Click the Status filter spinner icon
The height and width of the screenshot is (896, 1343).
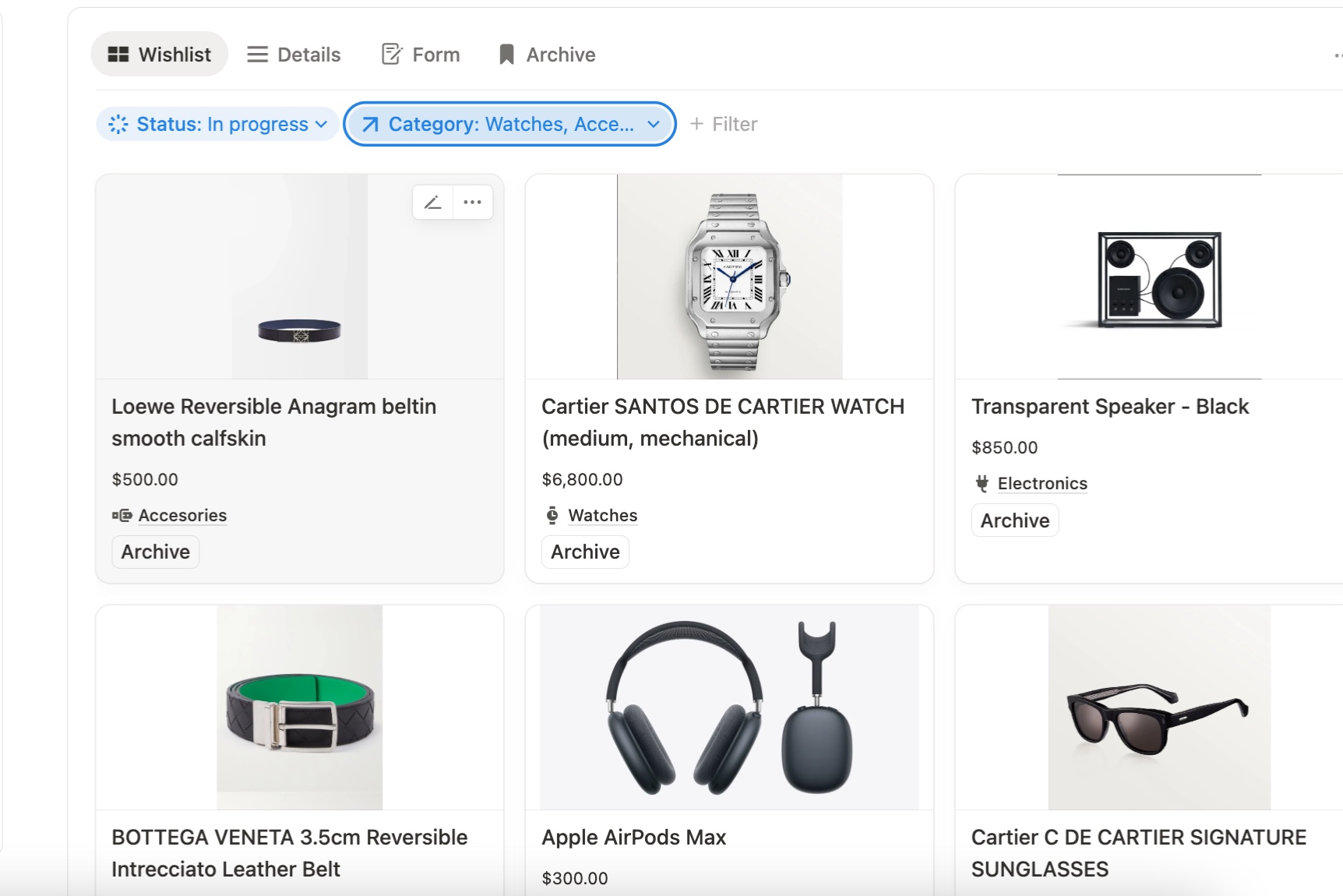tap(118, 124)
